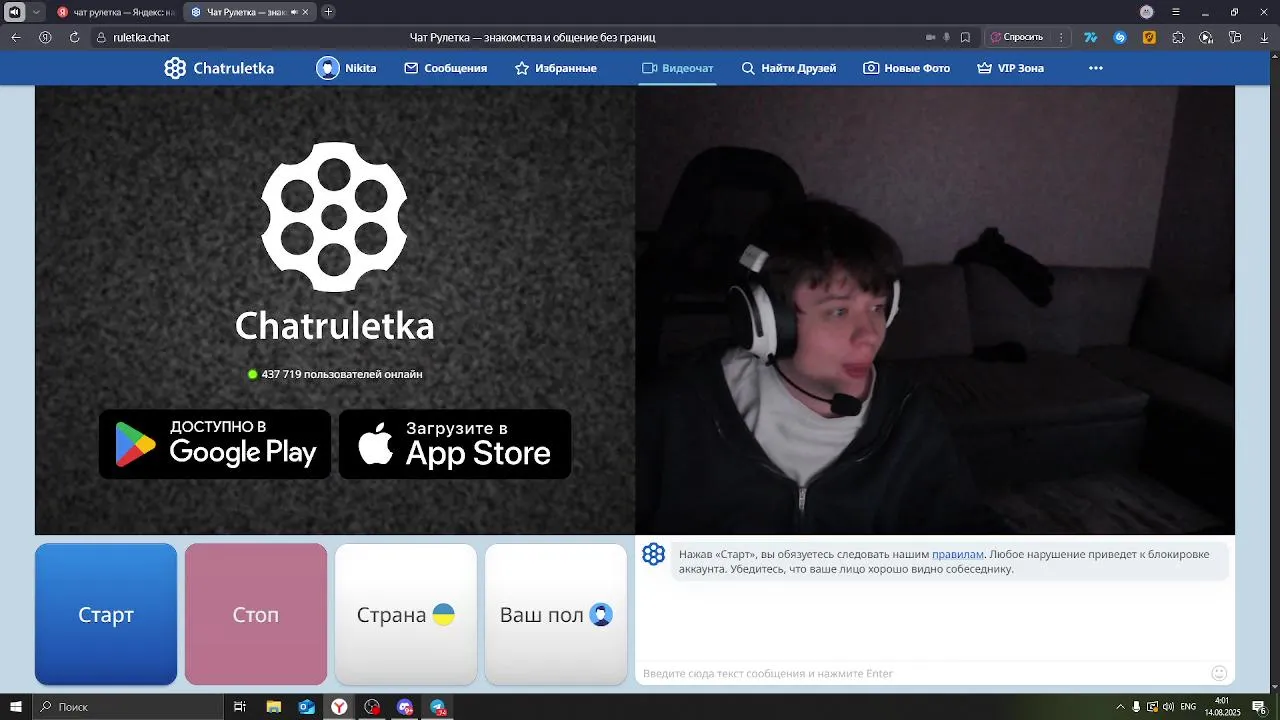Click the Поиск taskbar search box
Viewport: 1280px width, 720px height.
click(128, 707)
